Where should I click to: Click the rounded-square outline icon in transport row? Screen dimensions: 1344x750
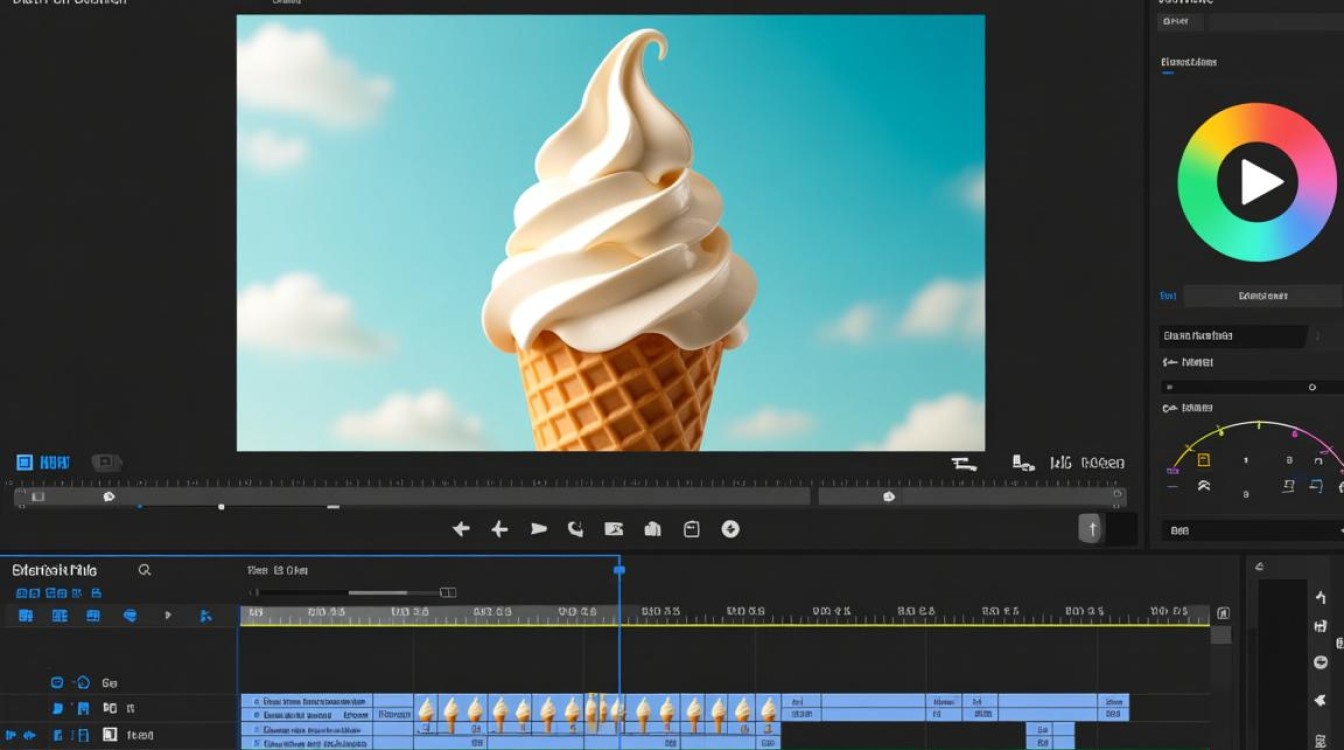click(x=691, y=529)
